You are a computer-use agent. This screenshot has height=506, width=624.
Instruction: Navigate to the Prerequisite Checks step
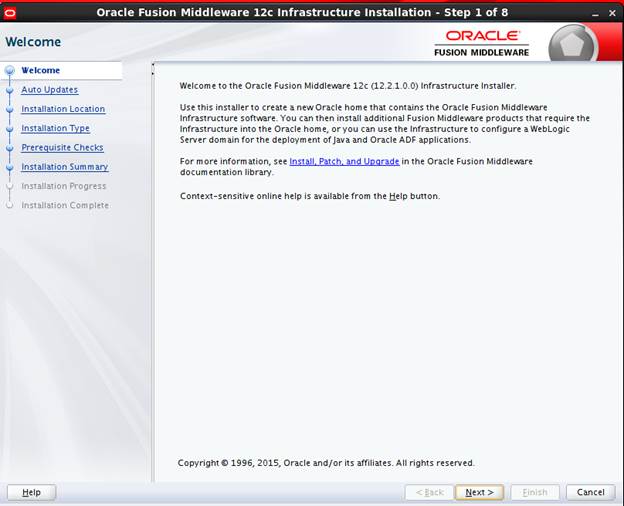tap(62, 148)
